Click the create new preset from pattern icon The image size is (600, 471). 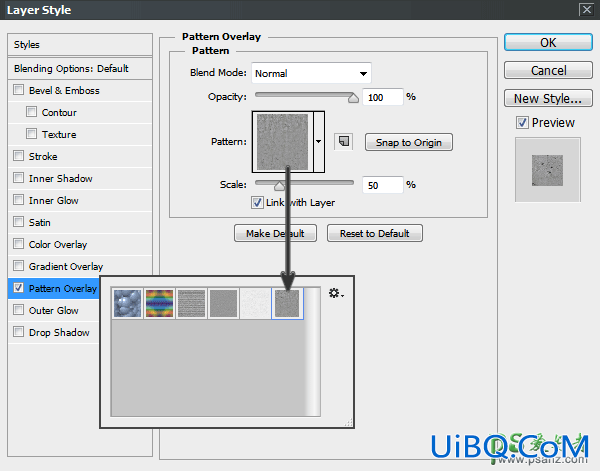click(344, 142)
